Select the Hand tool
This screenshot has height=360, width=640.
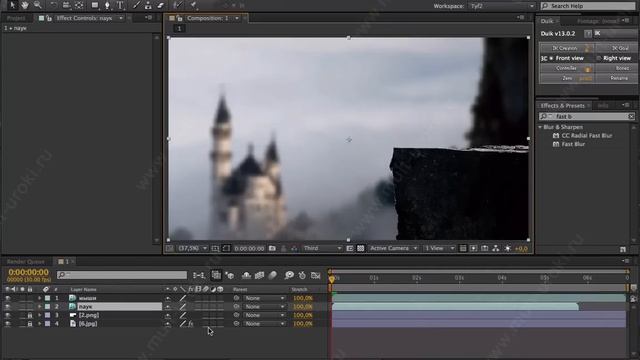pos(25,5)
